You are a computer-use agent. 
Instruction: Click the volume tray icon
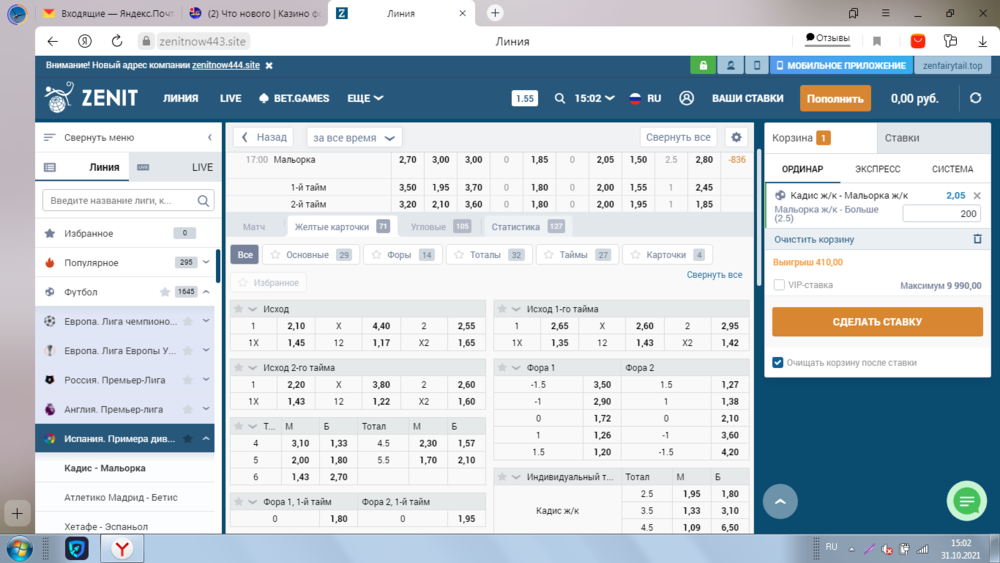(x=886, y=548)
